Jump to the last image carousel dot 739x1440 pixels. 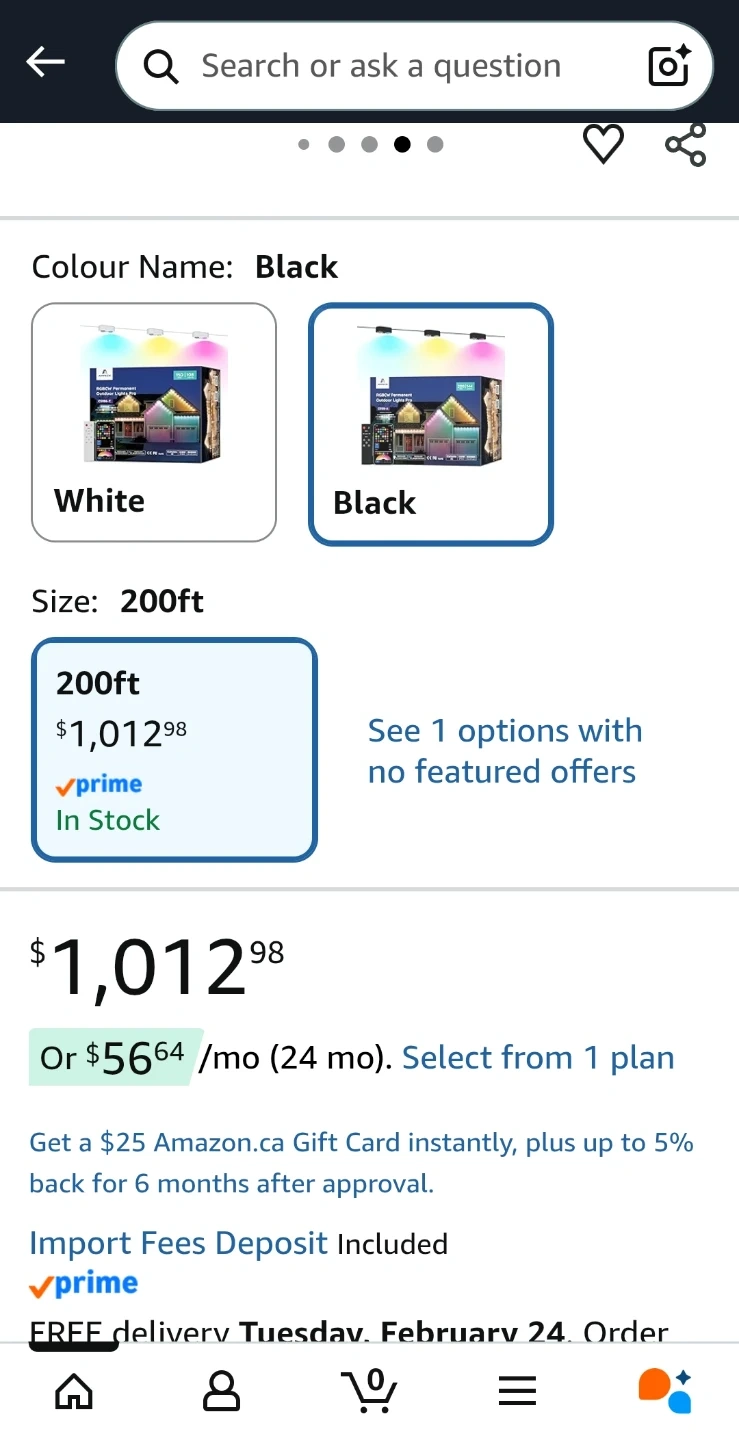435,144
